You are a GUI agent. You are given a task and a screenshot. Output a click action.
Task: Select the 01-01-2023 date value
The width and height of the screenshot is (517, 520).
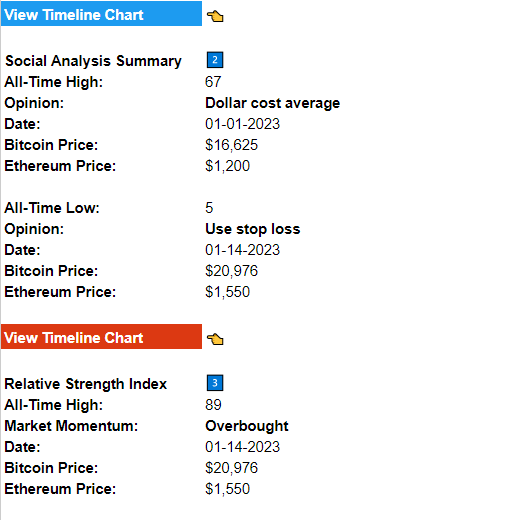tap(243, 124)
